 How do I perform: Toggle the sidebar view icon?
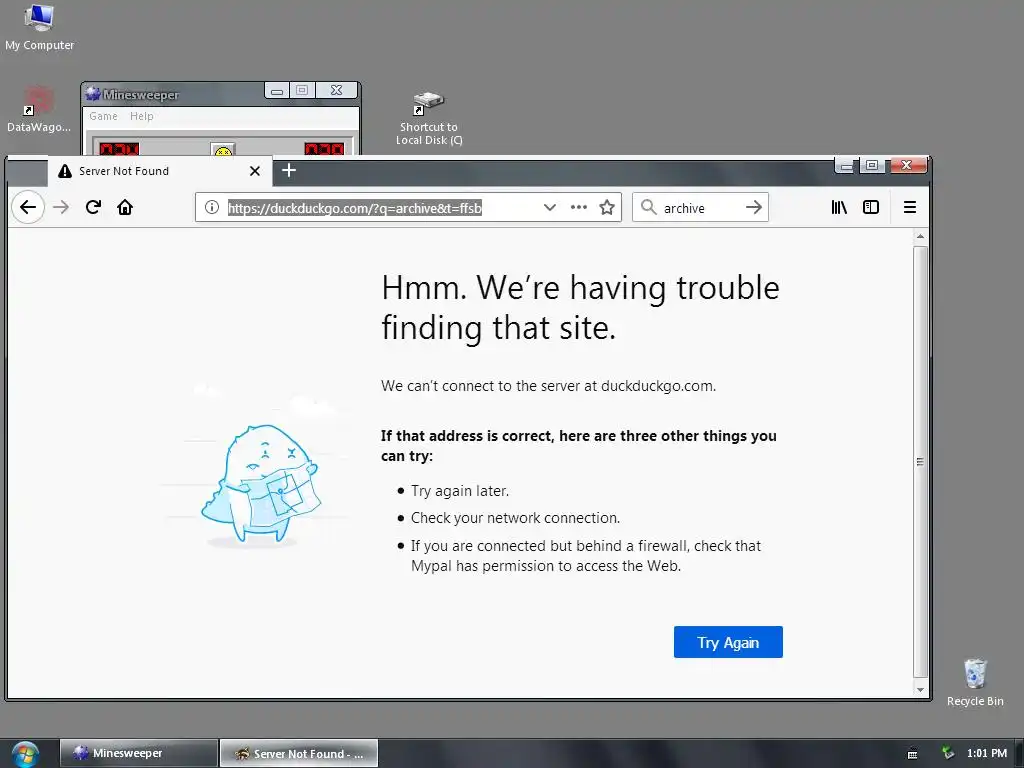[871, 207]
